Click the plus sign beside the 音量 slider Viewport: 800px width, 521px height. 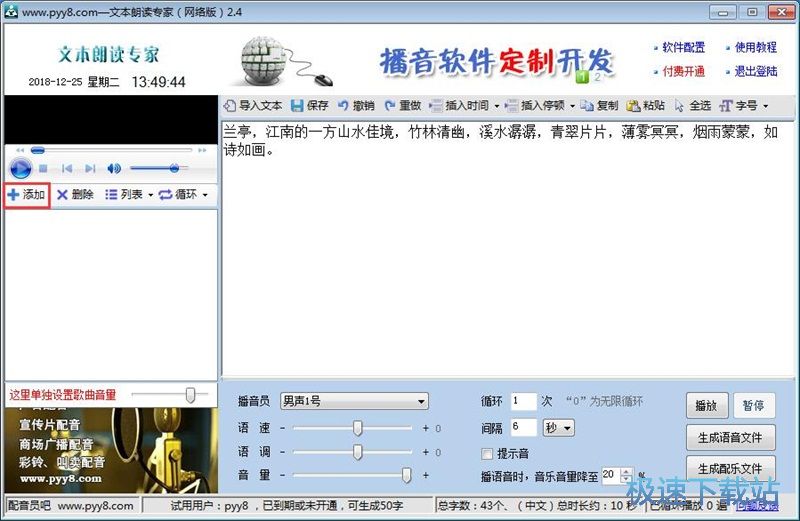(426, 475)
